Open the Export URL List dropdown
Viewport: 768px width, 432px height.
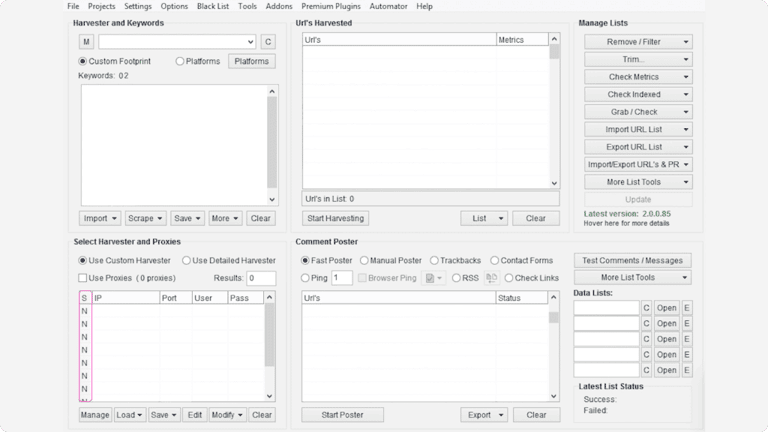638,147
